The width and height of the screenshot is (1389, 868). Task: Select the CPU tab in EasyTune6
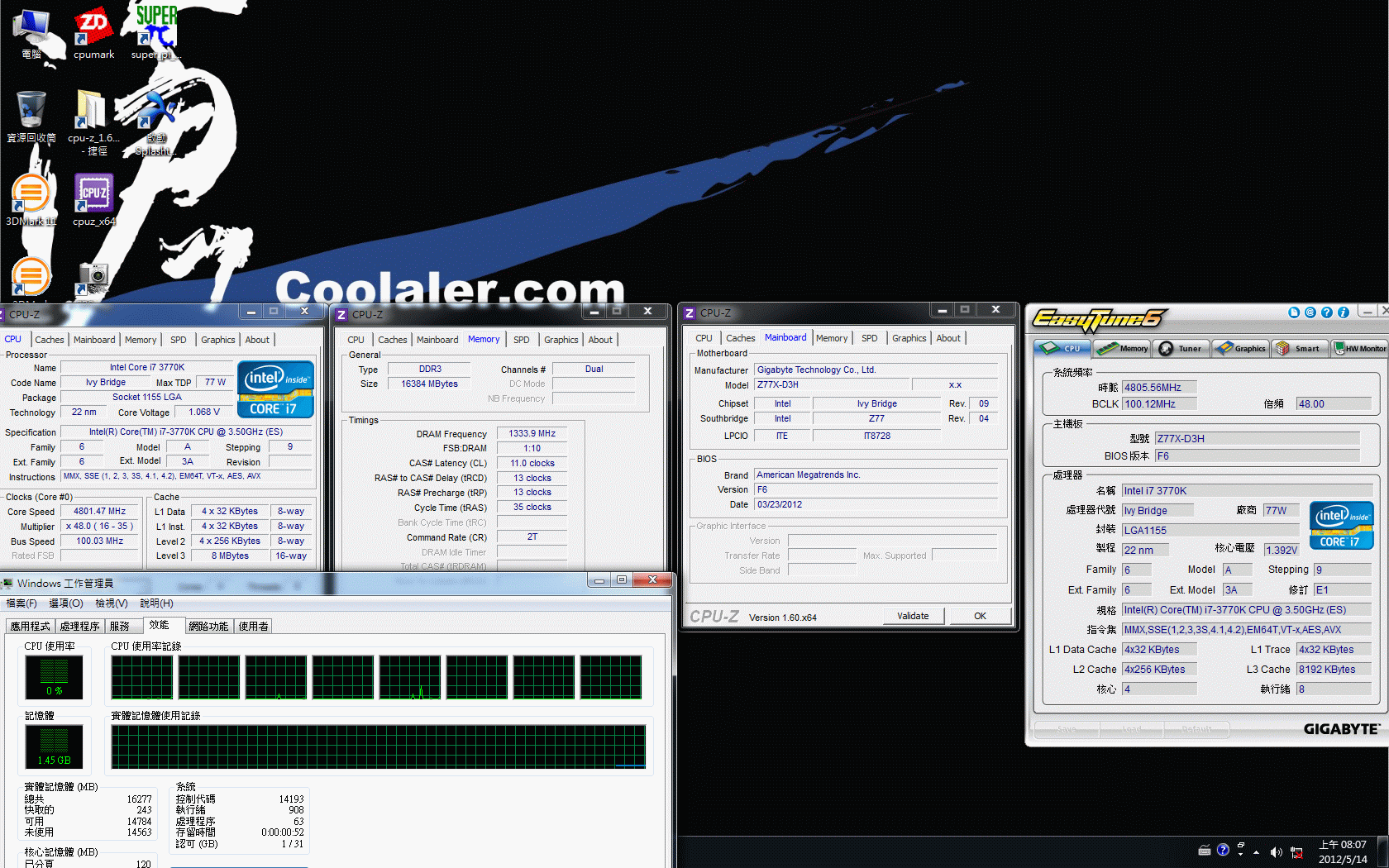(1062, 348)
